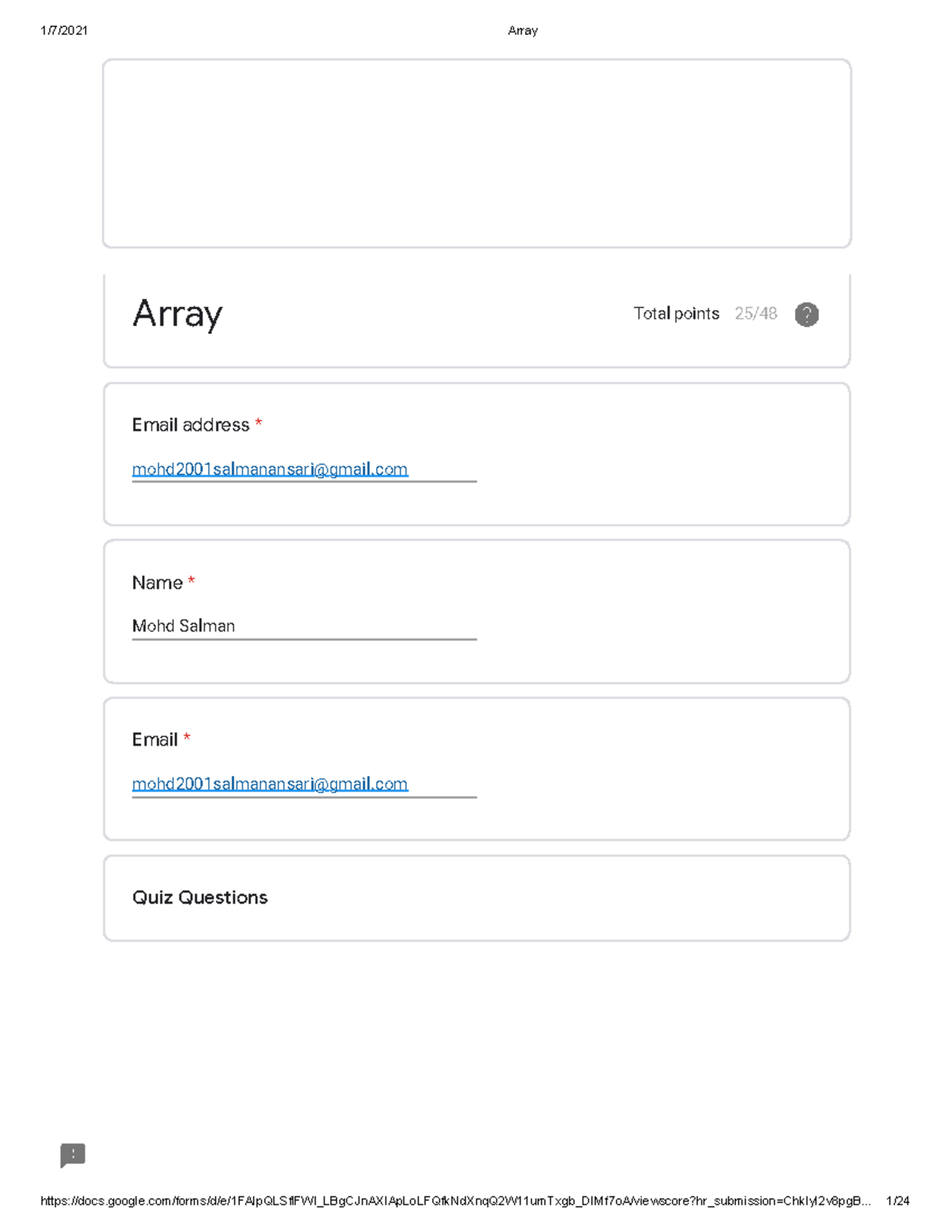Open the email link under "Email address"
952x1232 pixels.
pos(270,470)
